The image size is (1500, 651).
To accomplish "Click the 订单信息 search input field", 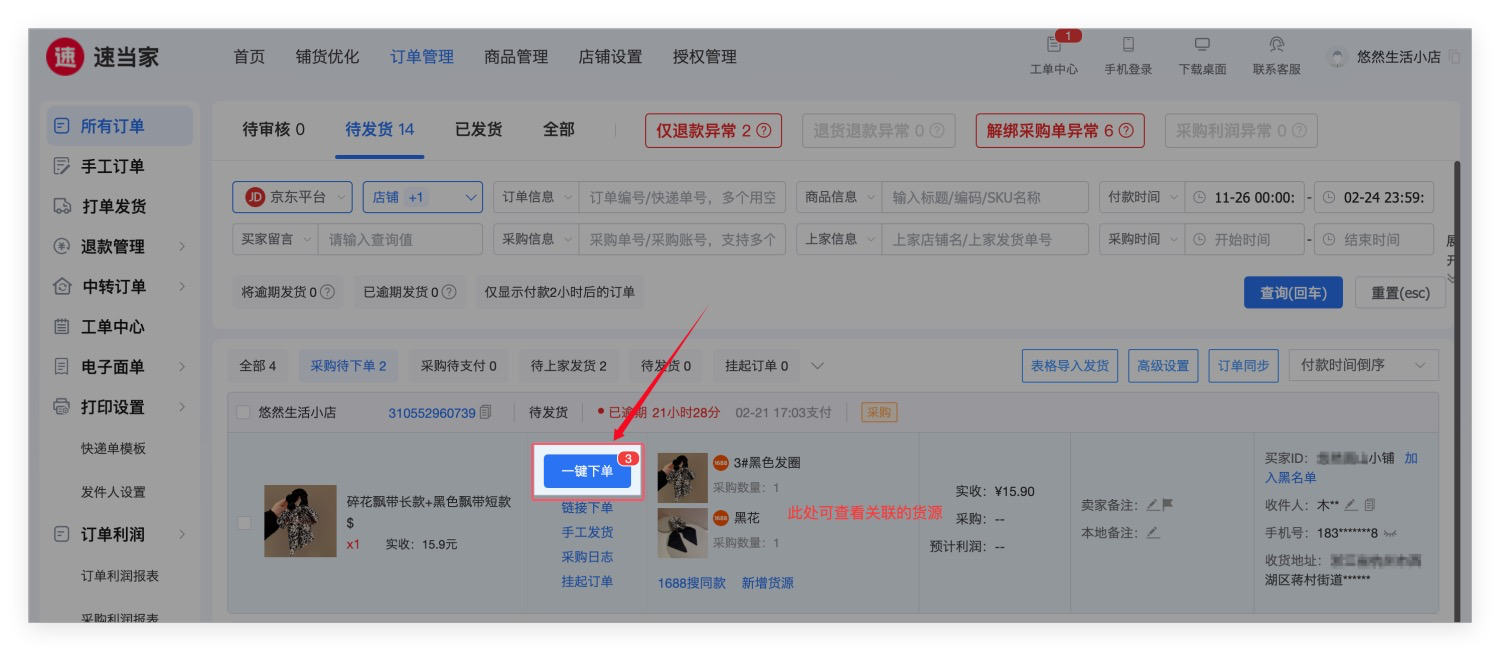I will click(682, 197).
